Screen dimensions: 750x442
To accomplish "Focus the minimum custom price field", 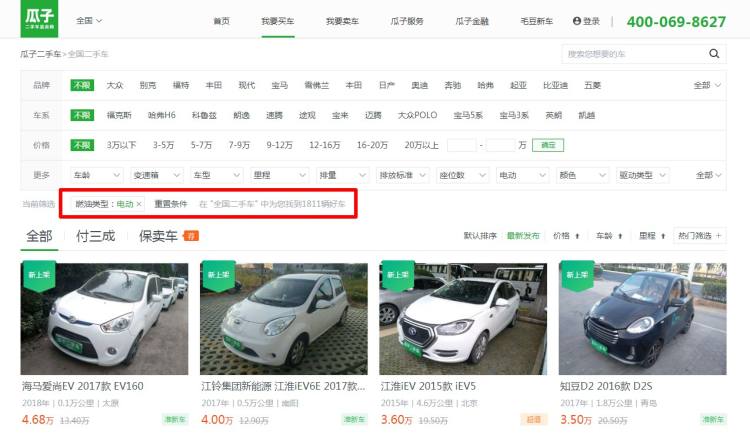I will pos(462,145).
